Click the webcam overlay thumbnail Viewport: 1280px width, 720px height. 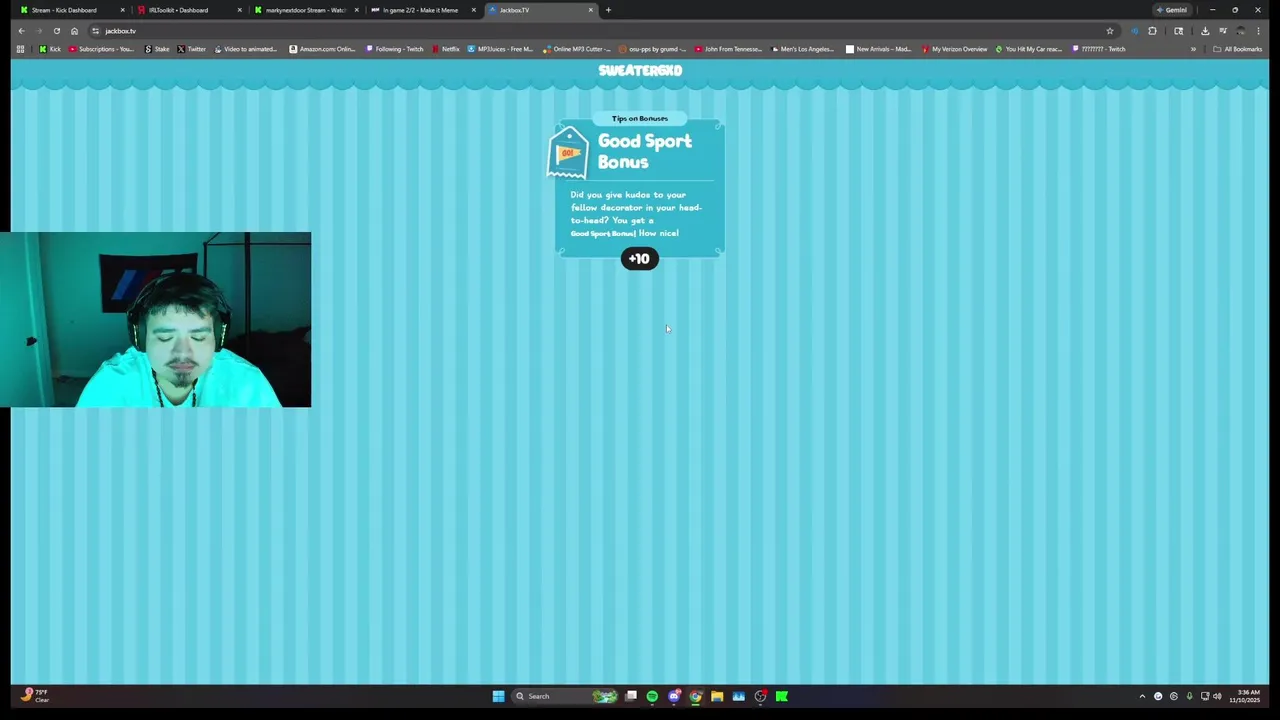point(155,320)
